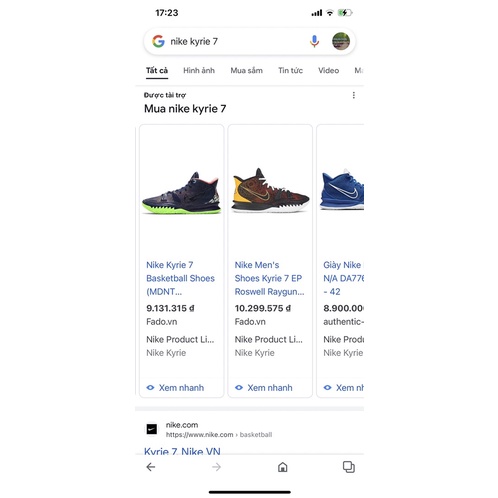The image size is (498, 498).
Task: Select Fado.vn seller under Roswell Raygun card
Action: (250, 322)
